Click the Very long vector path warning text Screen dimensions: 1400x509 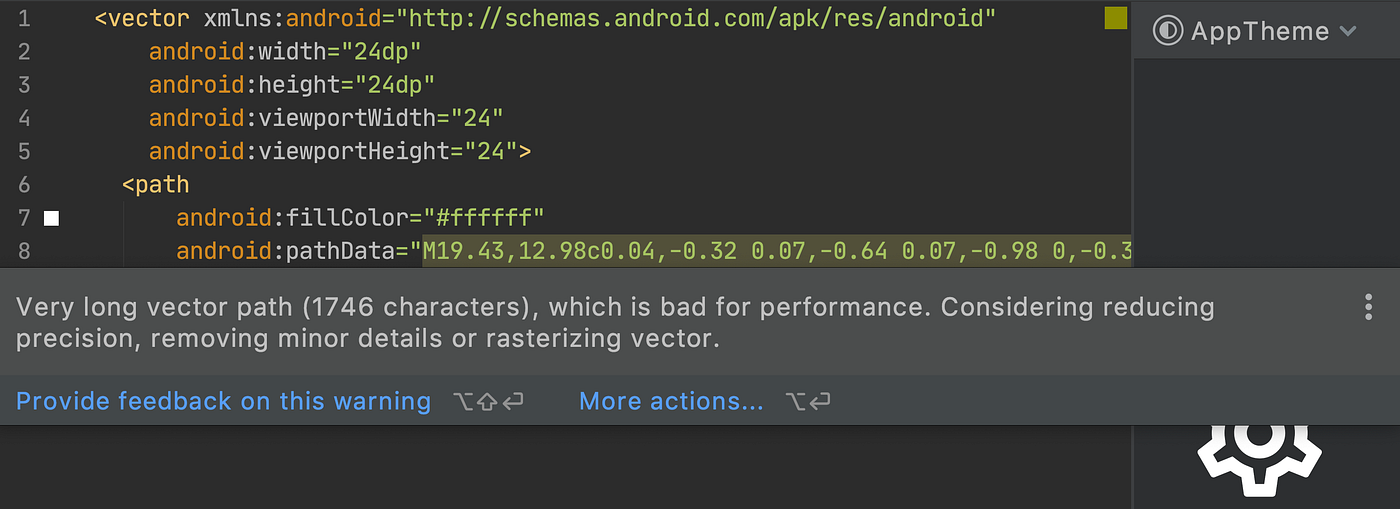click(x=615, y=322)
